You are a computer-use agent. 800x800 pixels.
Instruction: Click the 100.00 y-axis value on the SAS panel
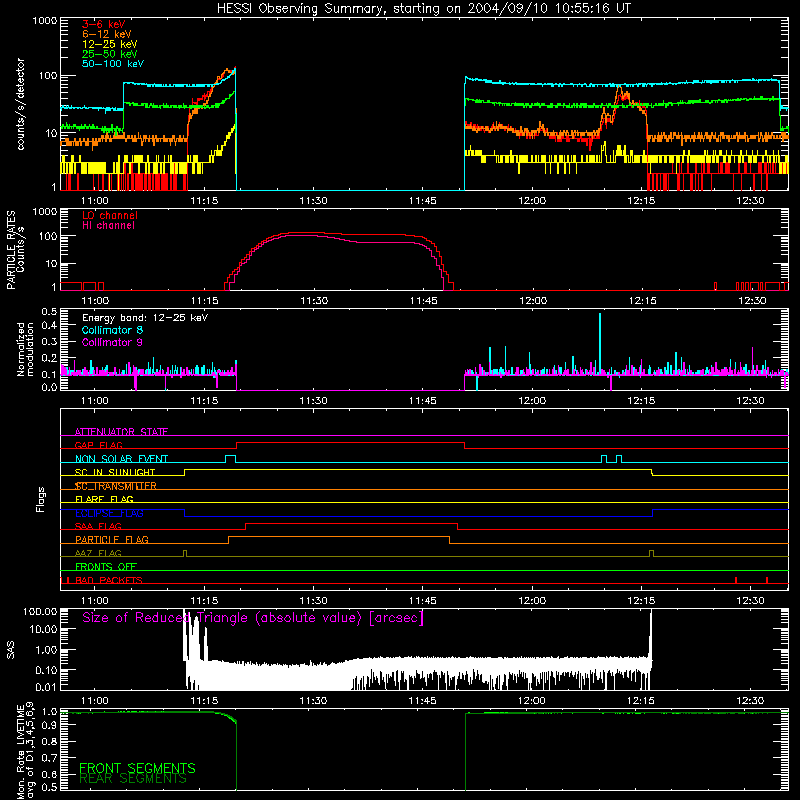pos(40,611)
